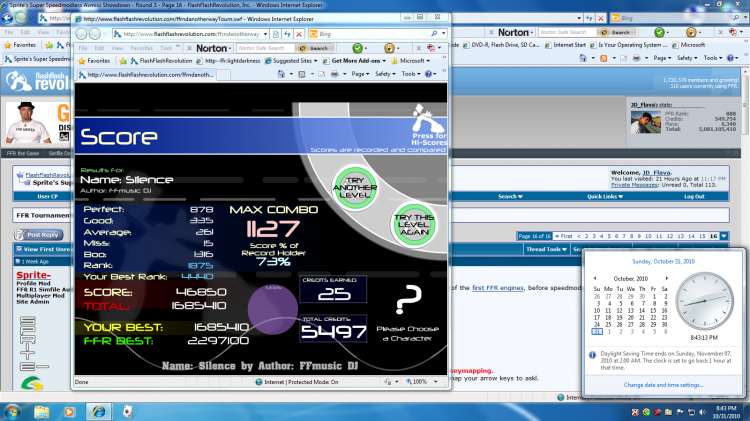Image resolution: width=750 pixels, height=421 pixels.
Task: Click the Post Reply button
Action: coord(39,234)
